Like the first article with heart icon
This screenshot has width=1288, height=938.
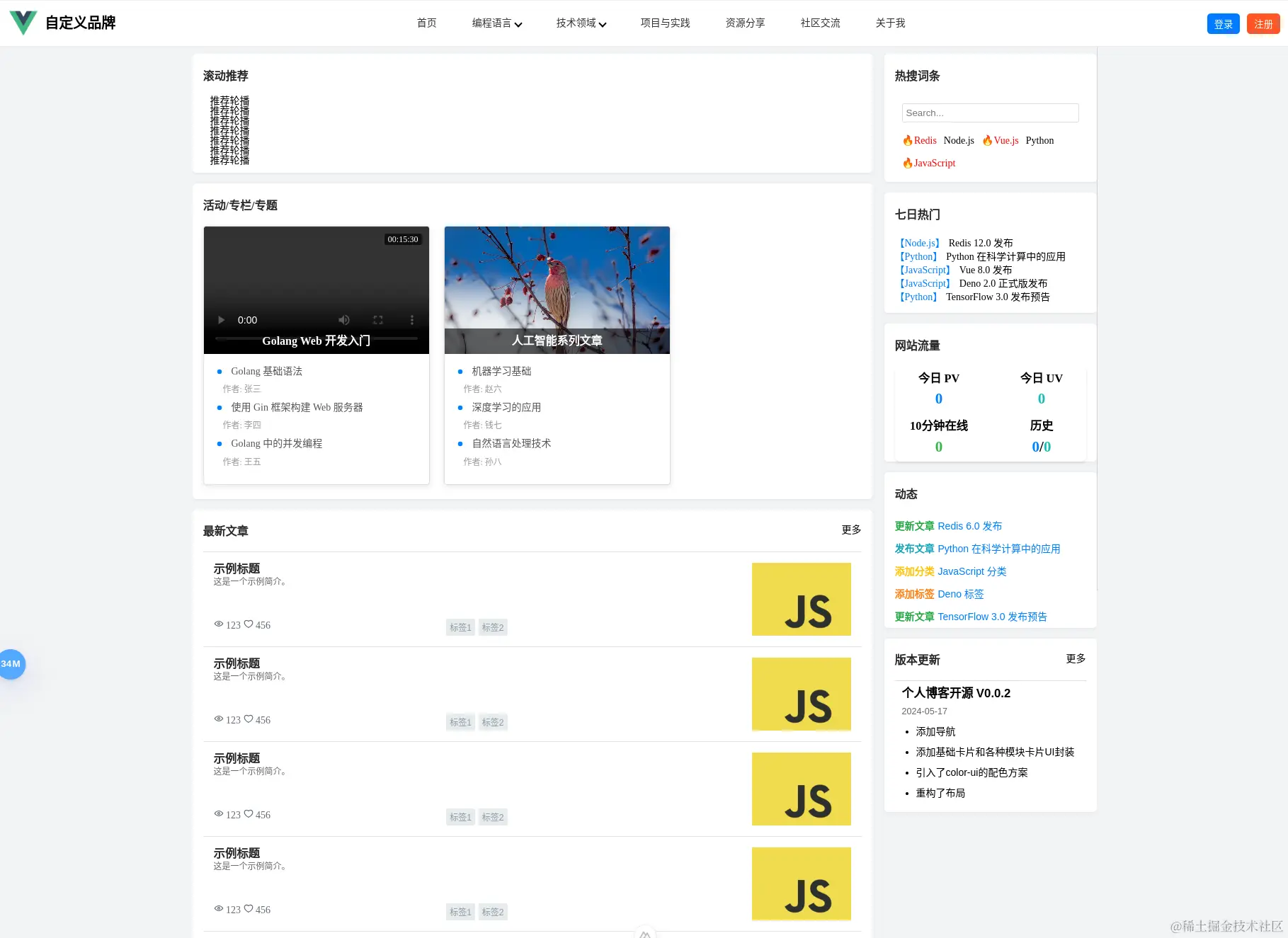249,624
